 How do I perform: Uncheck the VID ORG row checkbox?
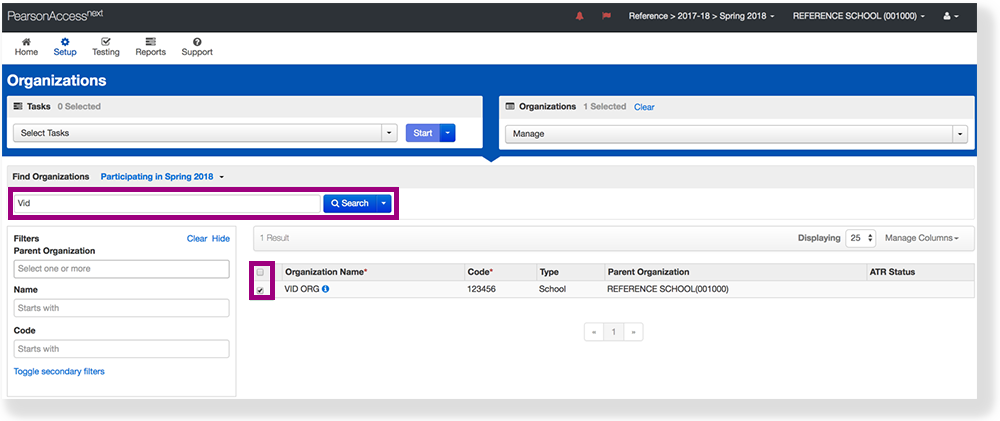point(260,290)
